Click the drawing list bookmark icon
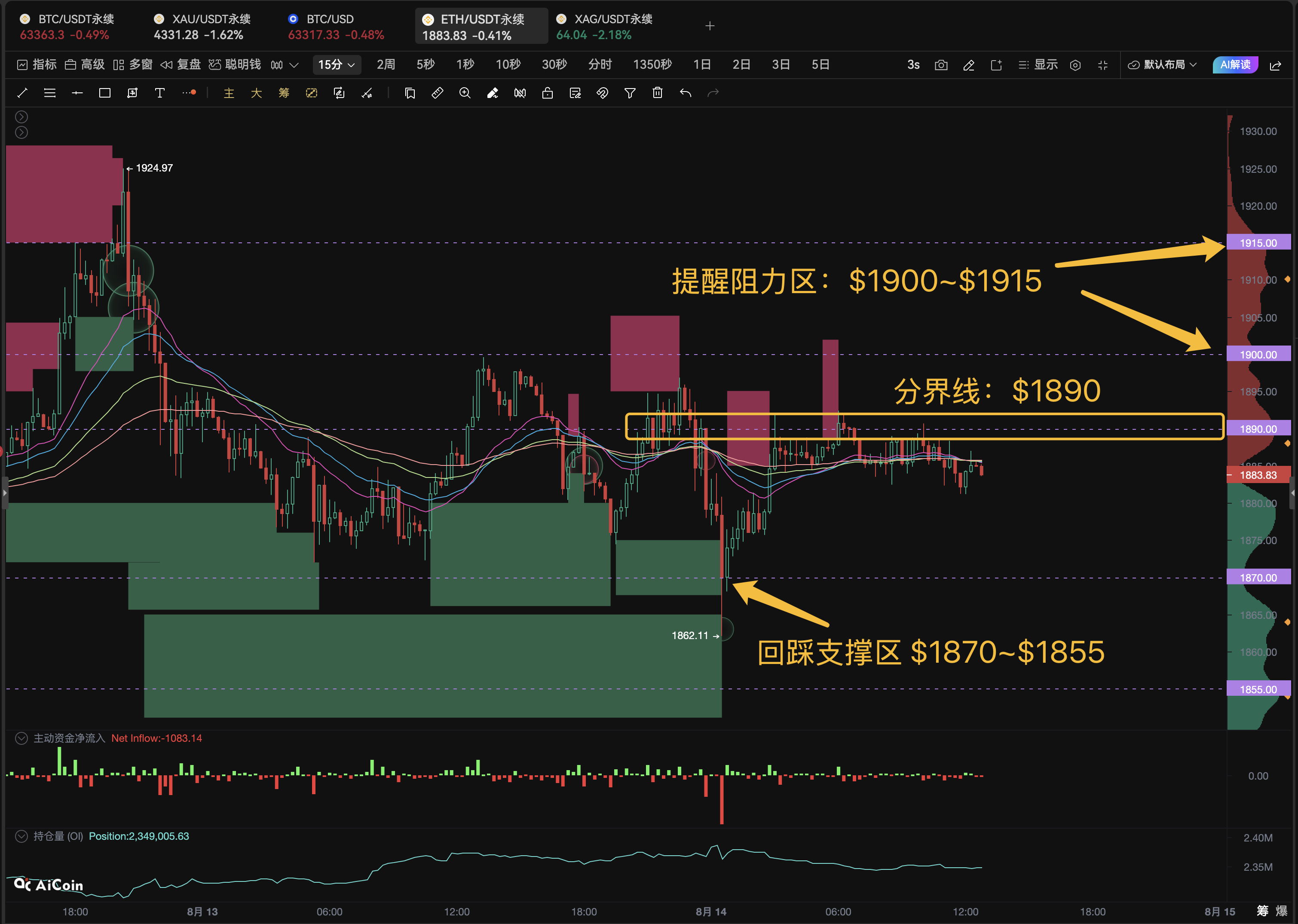 [410, 93]
